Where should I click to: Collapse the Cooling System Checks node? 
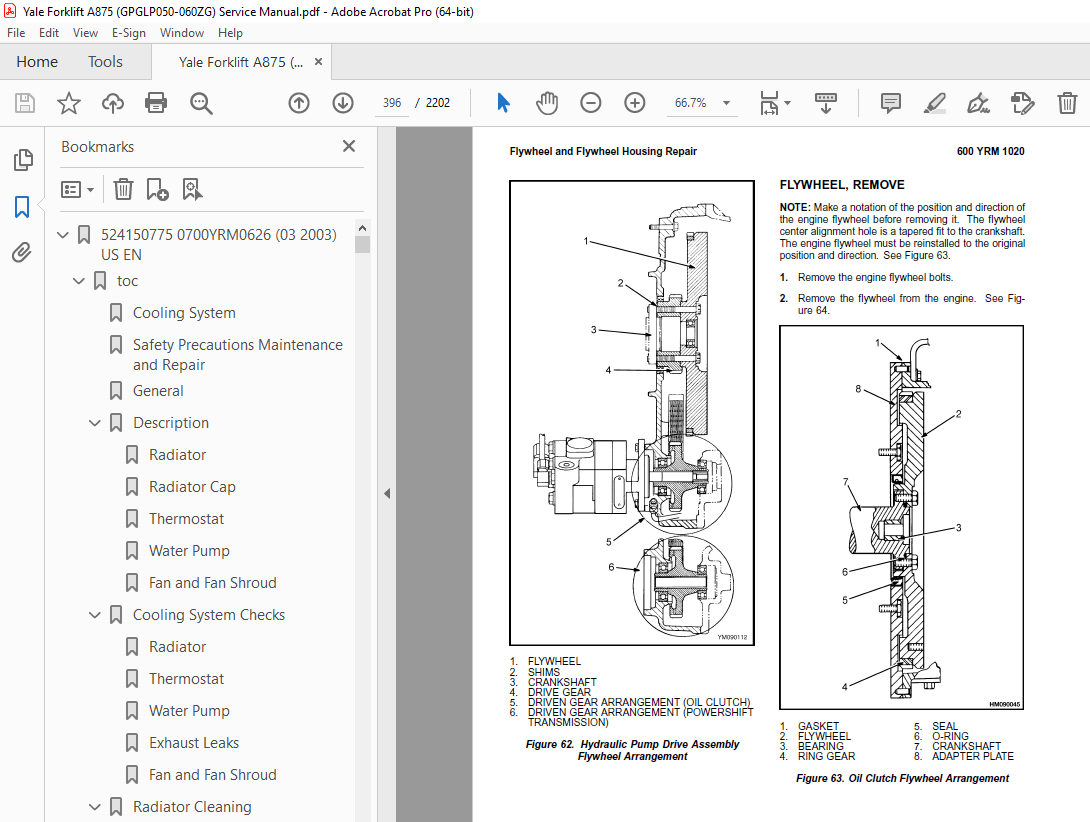tap(95, 615)
